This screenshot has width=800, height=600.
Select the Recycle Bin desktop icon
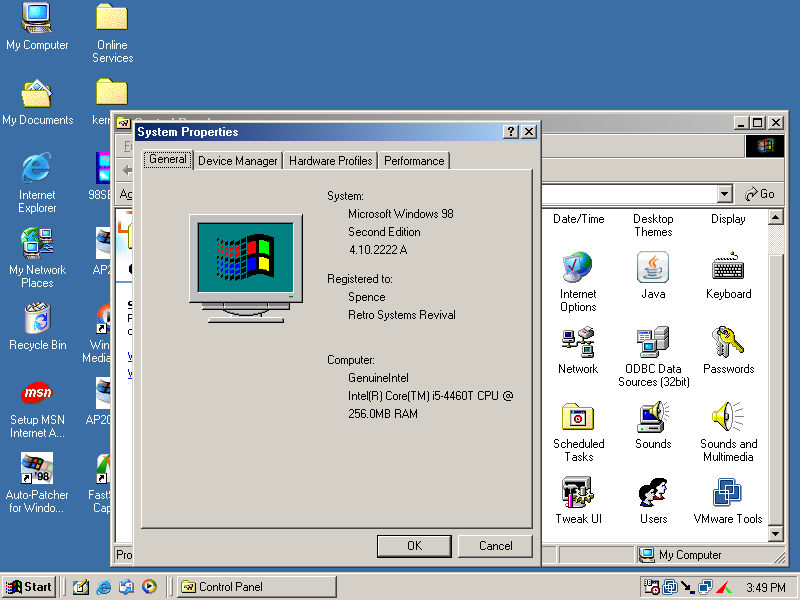tap(37, 318)
